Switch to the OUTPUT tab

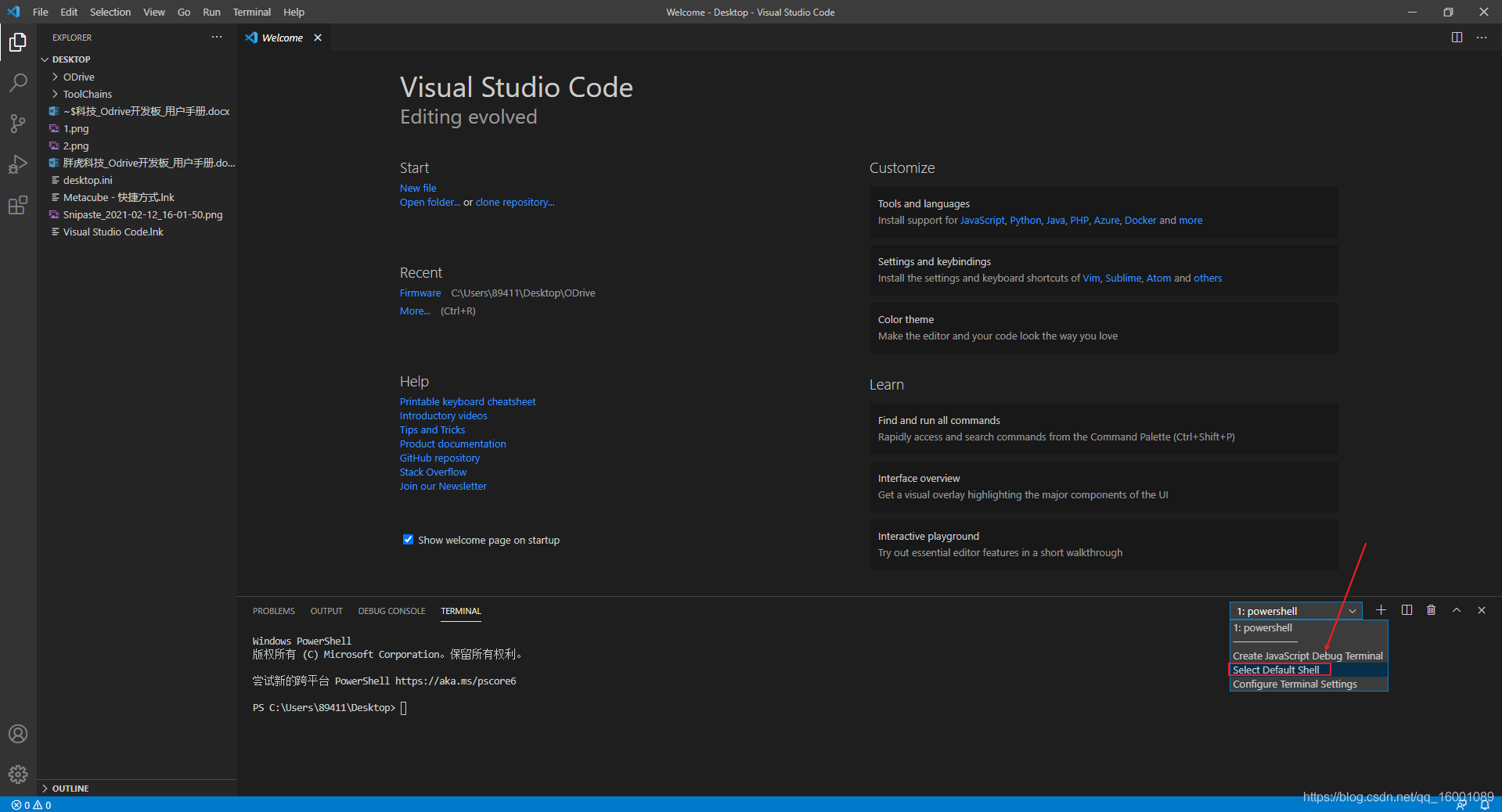(326, 611)
